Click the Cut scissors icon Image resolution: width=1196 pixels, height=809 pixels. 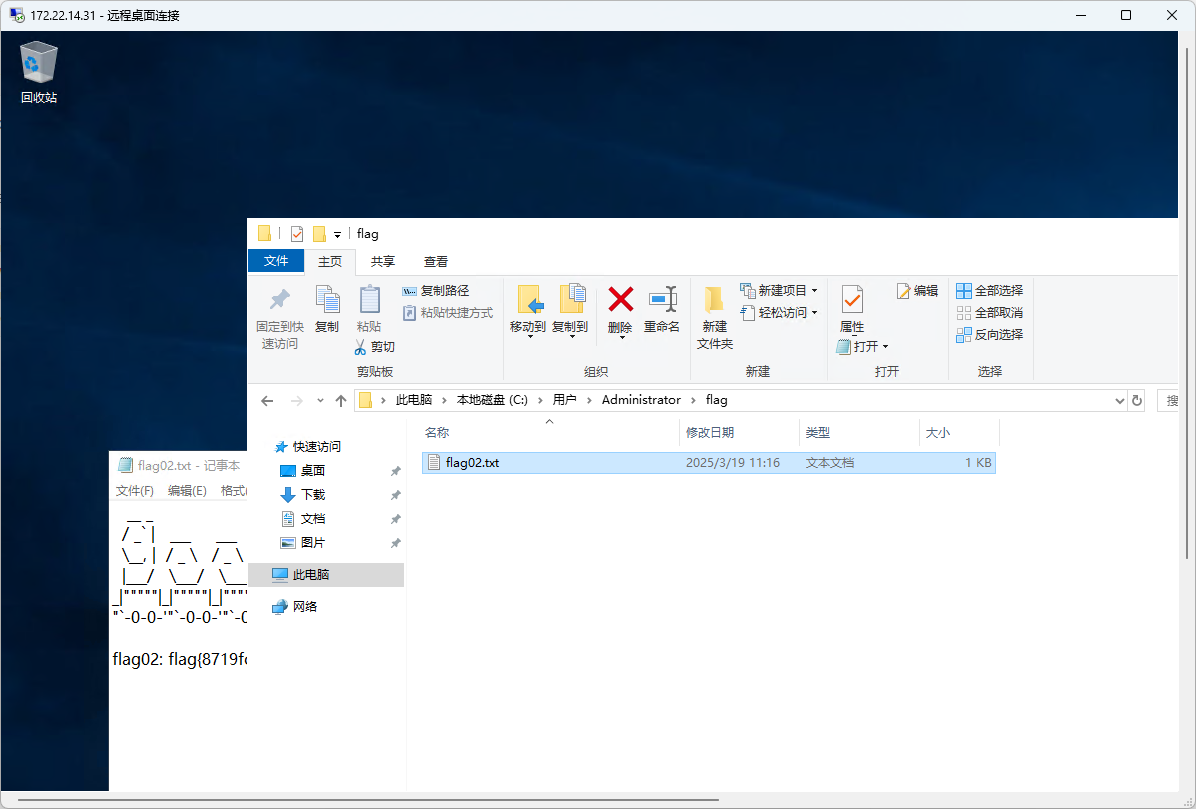[x=361, y=347]
